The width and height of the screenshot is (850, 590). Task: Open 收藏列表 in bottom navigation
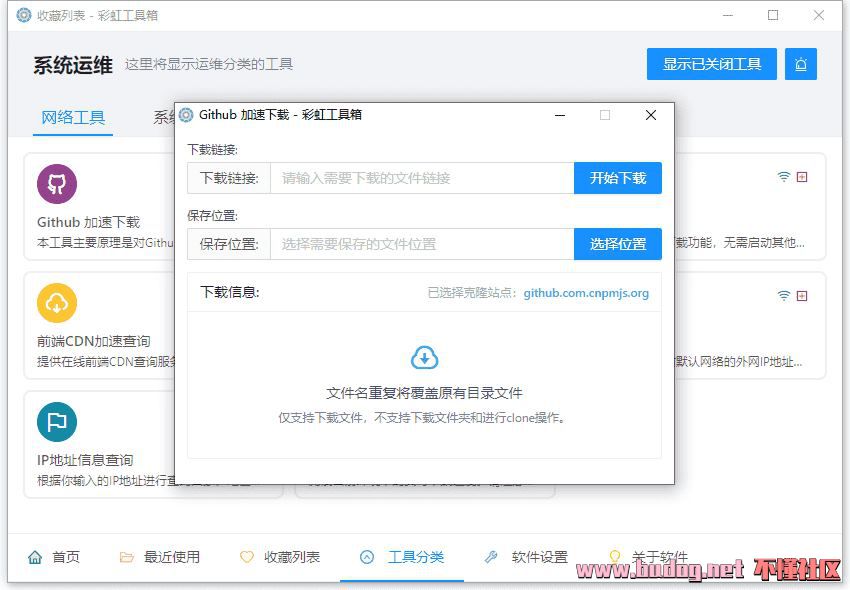[x=280, y=557]
